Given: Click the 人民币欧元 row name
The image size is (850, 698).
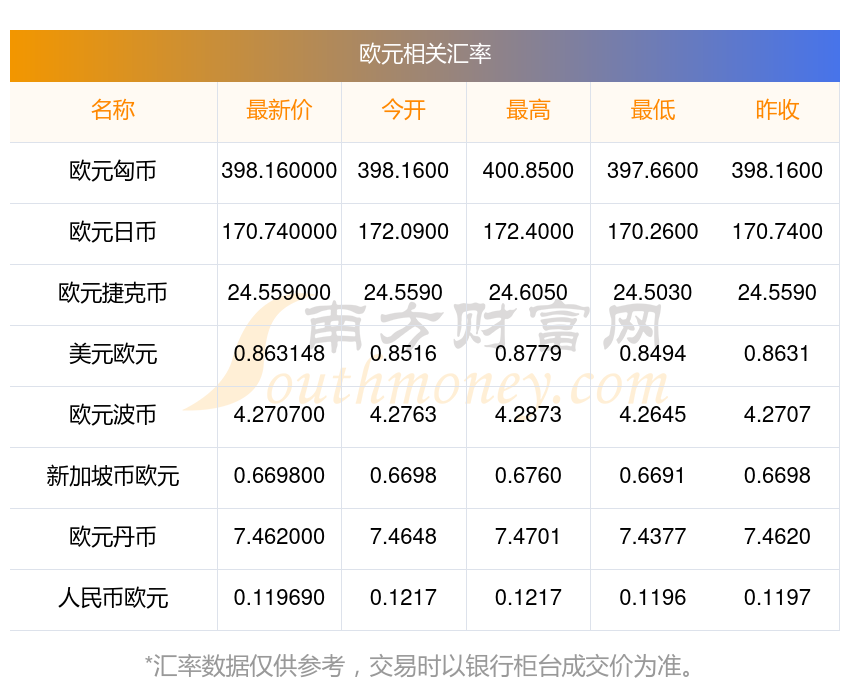Looking at the screenshot, I should coord(113,598).
